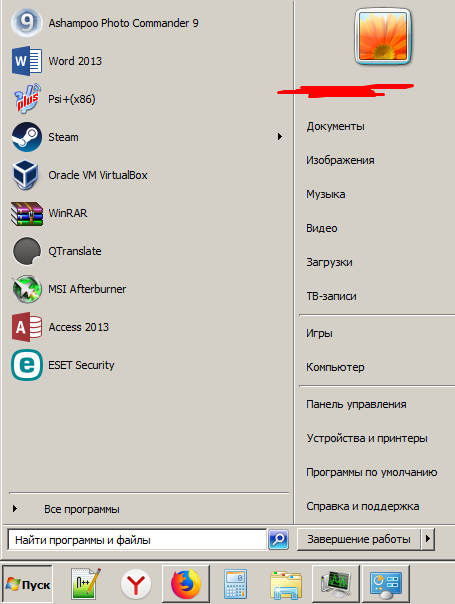
Task: Expand the Steam jump list arrow
Action: (280, 137)
